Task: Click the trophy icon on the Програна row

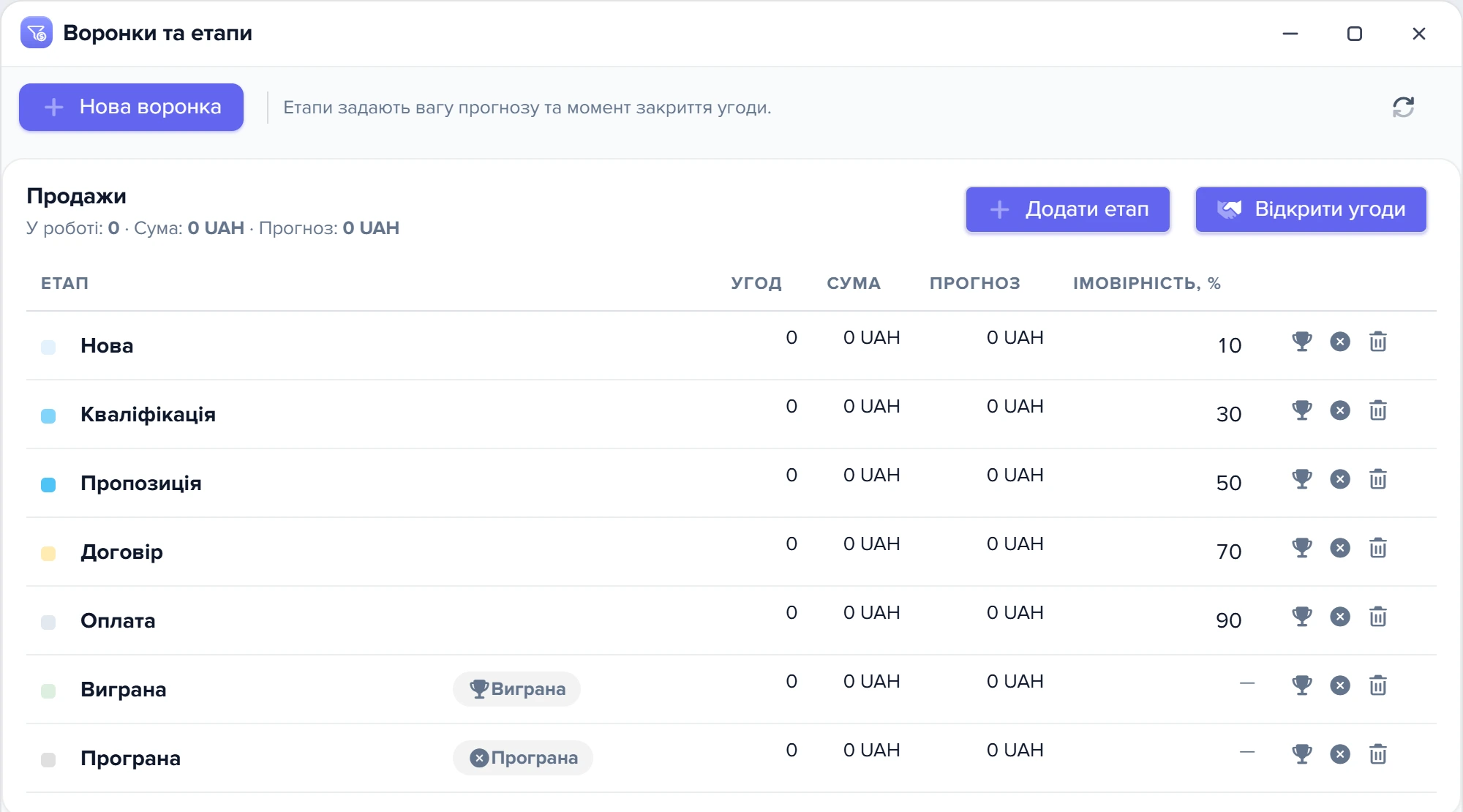Action: 1302,754
